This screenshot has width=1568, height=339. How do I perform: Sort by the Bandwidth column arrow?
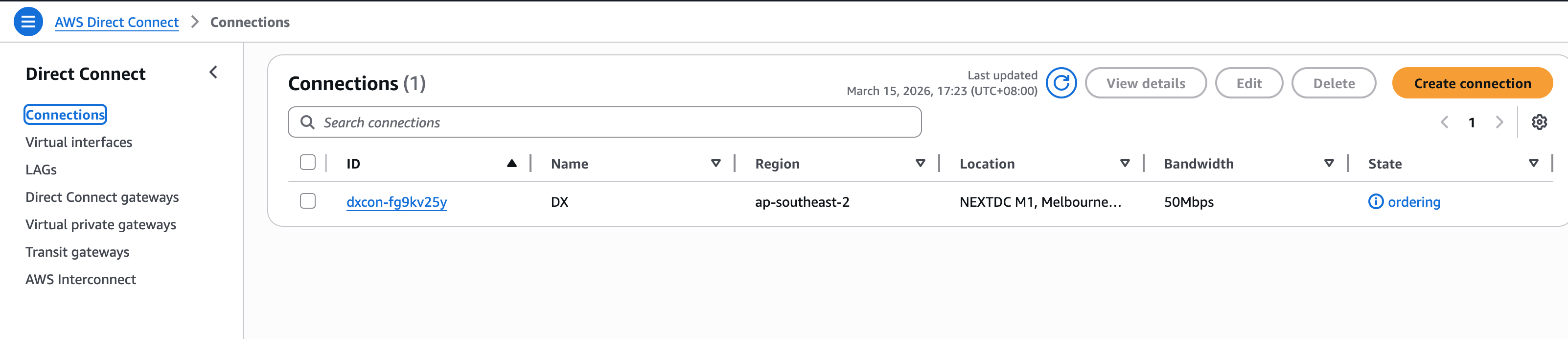click(x=1329, y=164)
